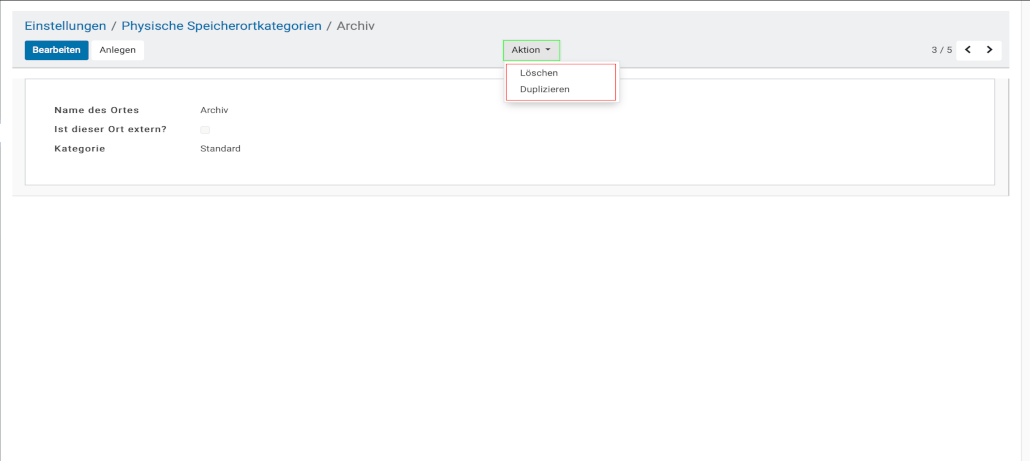Click the 'Name des Ortes' label
Screen dimensions: 1030x461
pos(96,110)
